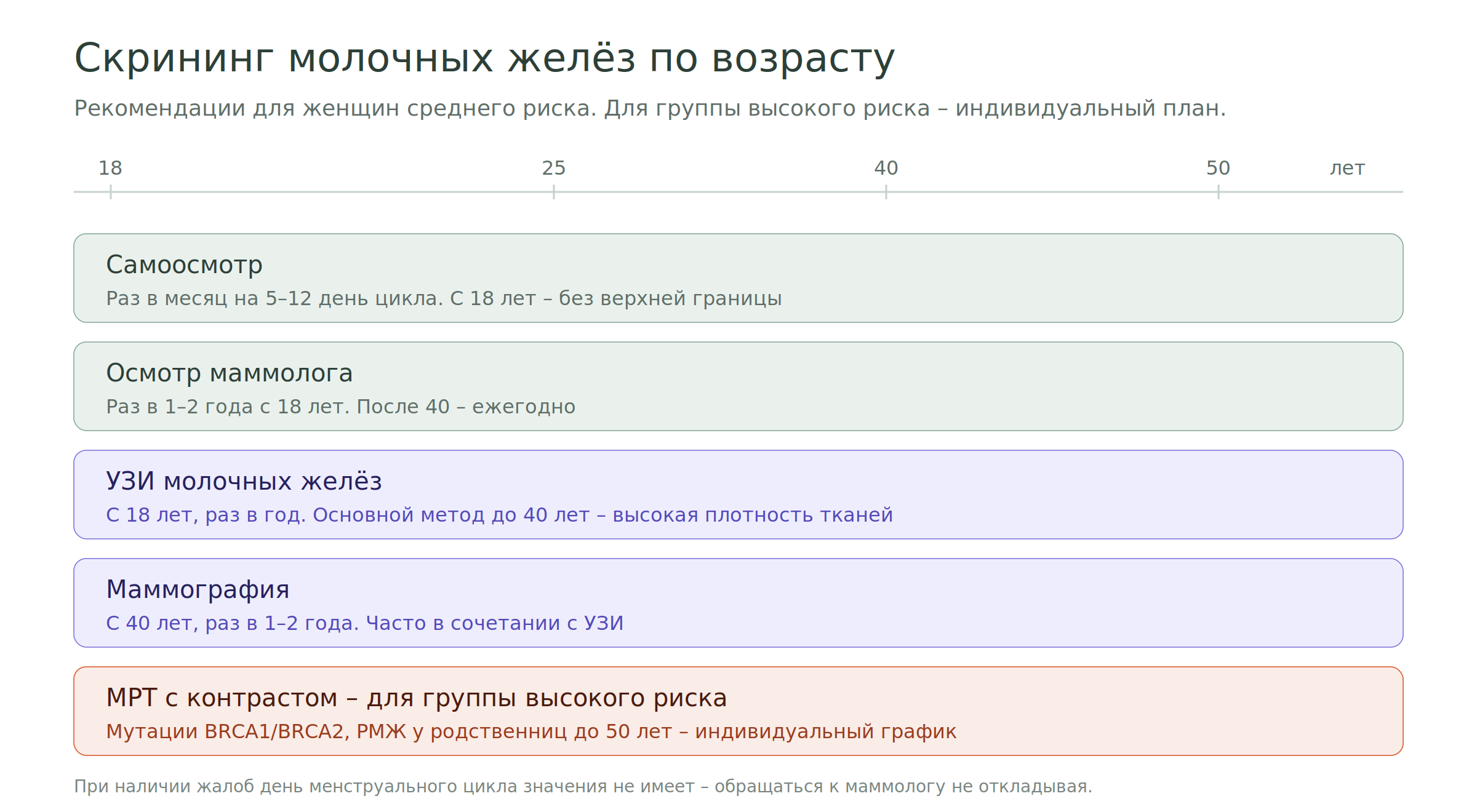Image resolution: width=1477 pixels, height=812 pixels.
Task: Click the 50 age marker on timeline
Action: (1219, 168)
